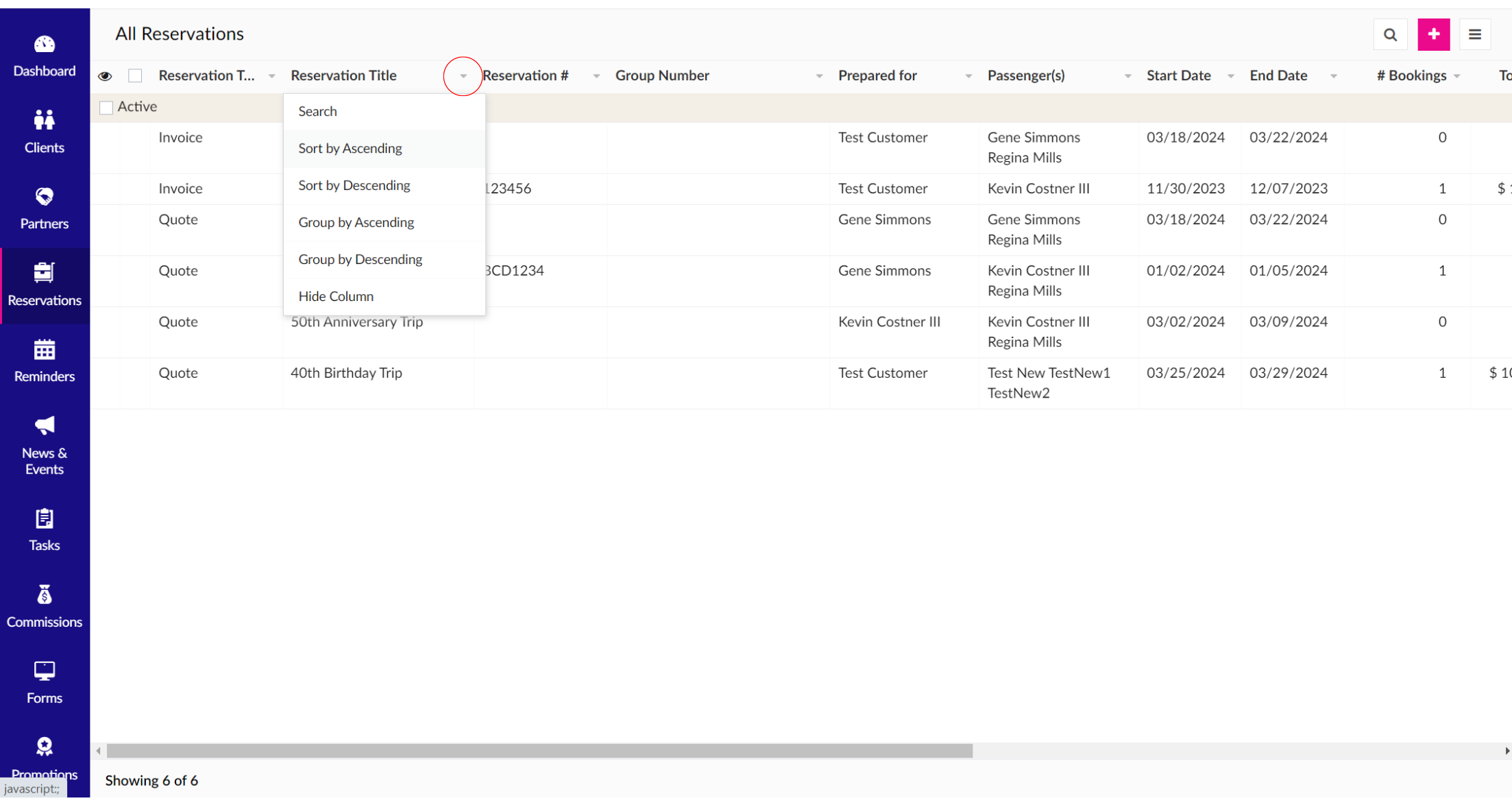Click the magnifier search icon top right

(1390, 34)
